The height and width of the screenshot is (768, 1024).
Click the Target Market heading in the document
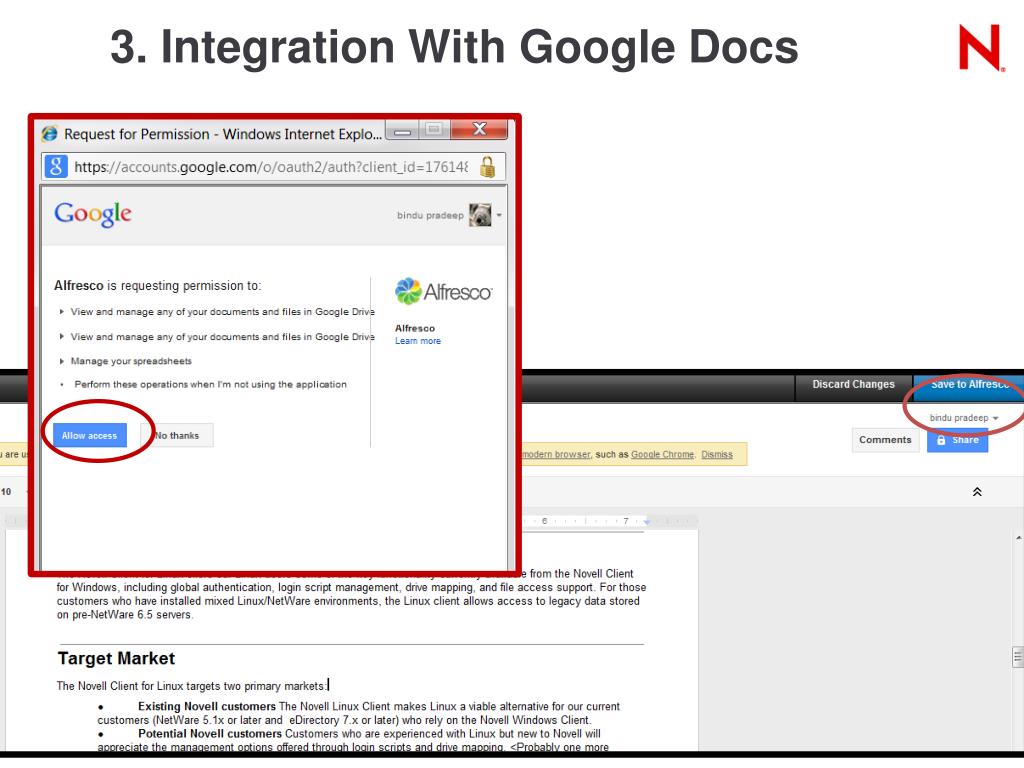click(x=116, y=658)
